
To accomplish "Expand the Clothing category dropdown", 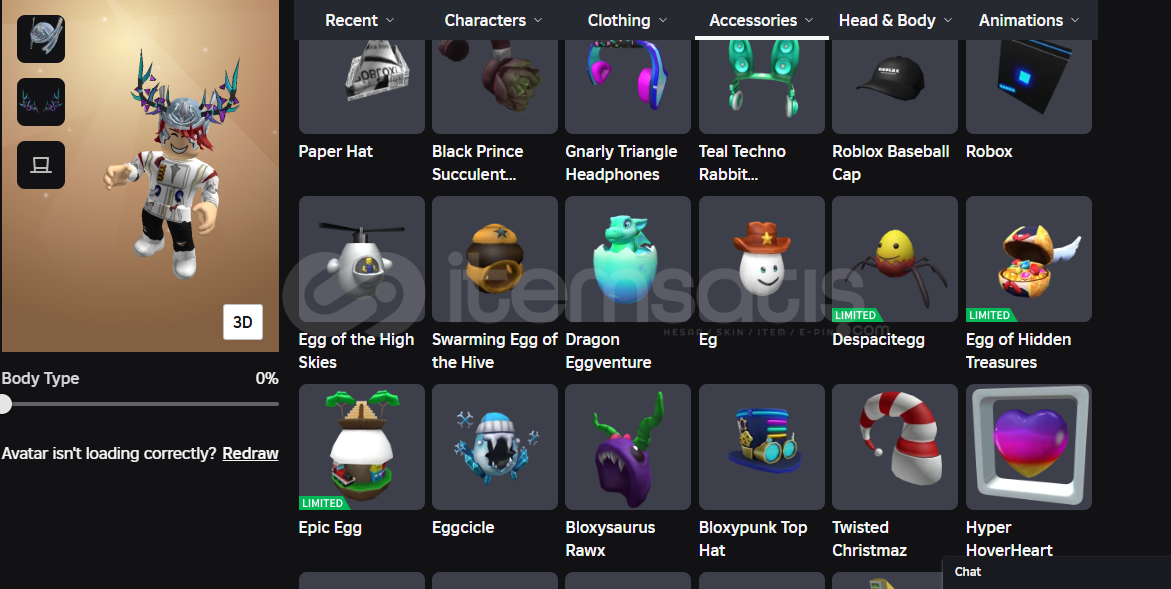I will click(627, 20).
